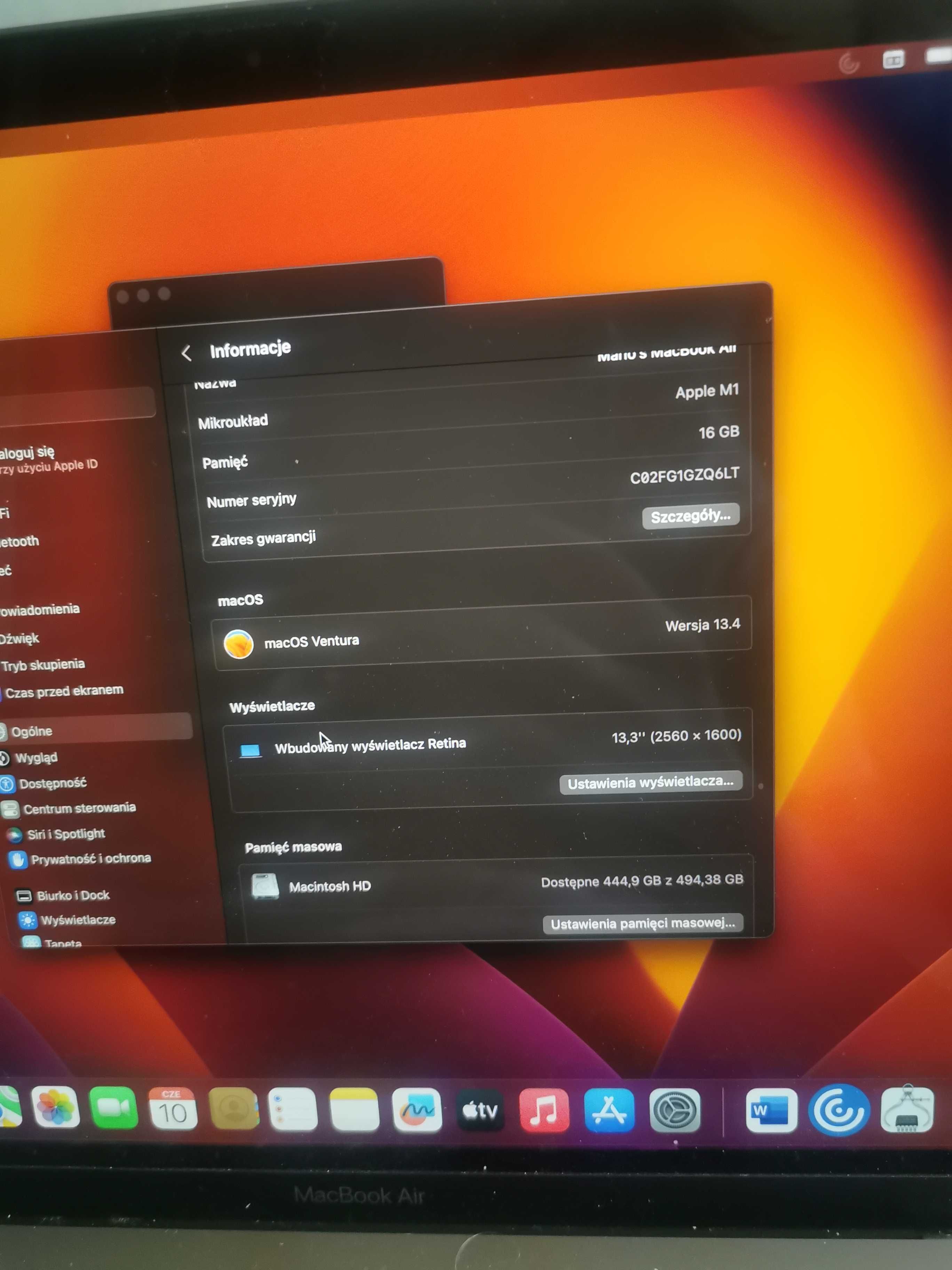This screenshot has height=1270, width=952.
Task: Click the Szczegóły... warranty button
Action: click(x=690, y=516)
